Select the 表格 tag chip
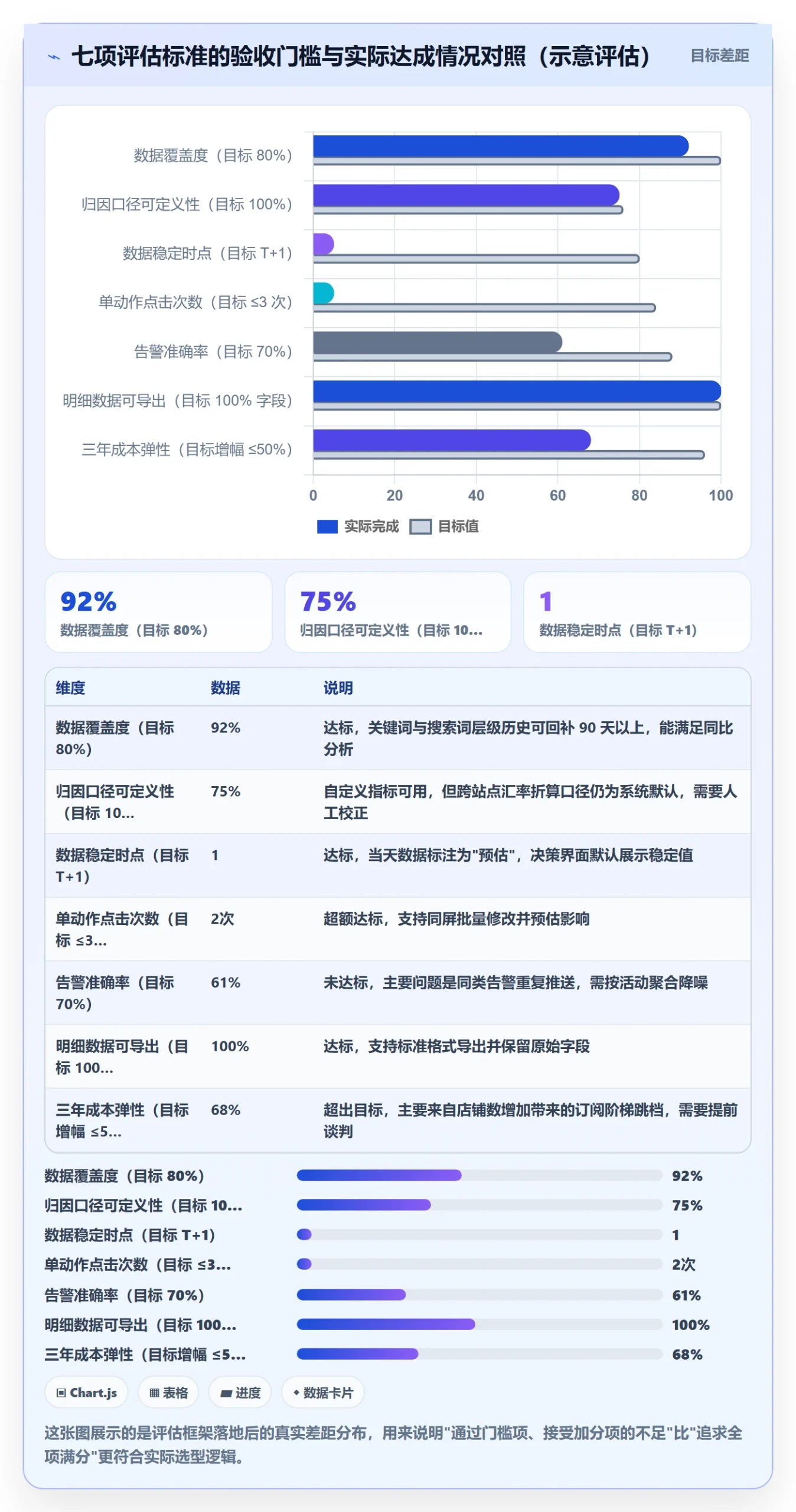This screenshot has width=796, height=1512. point(168,1392)
